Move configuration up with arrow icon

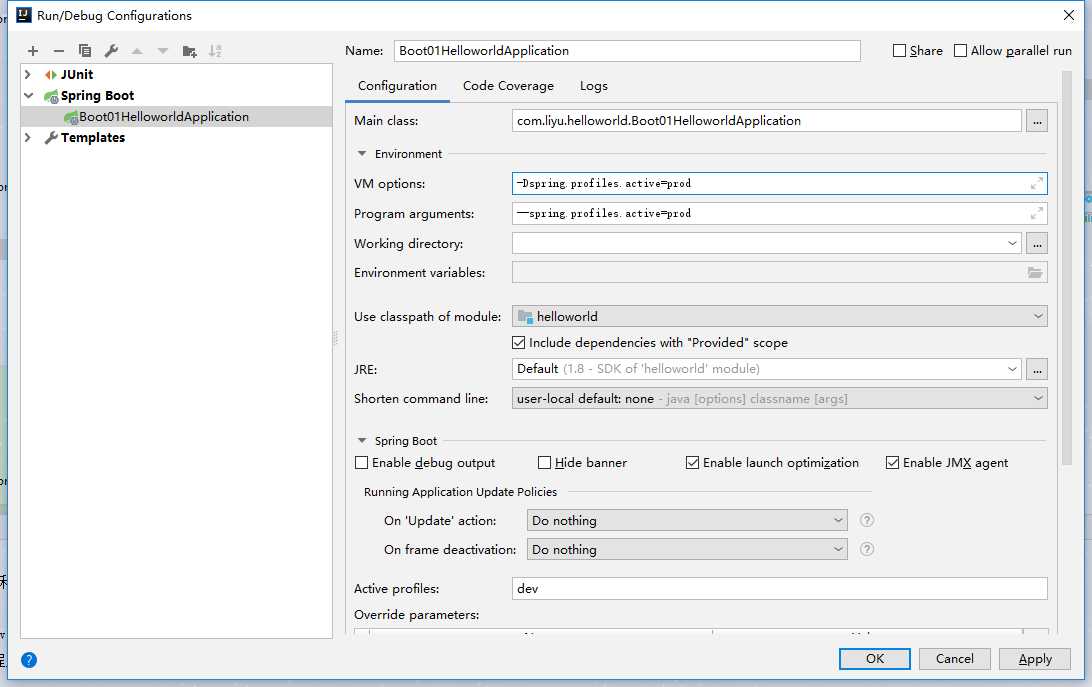click(x=137, y=51)
